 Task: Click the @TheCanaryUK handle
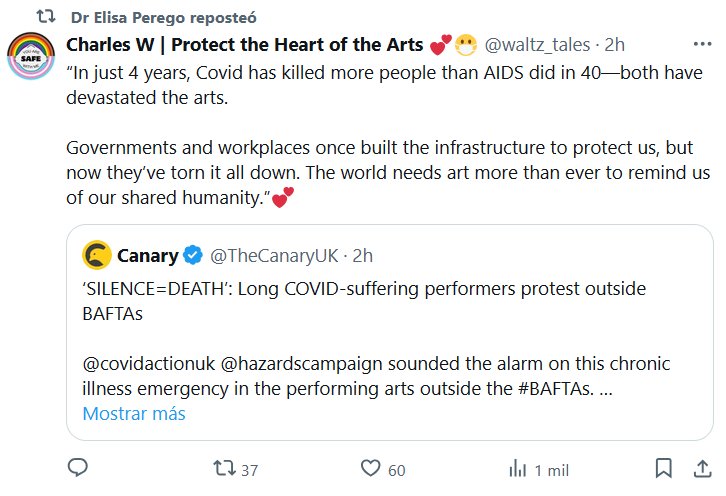(270, 256)
